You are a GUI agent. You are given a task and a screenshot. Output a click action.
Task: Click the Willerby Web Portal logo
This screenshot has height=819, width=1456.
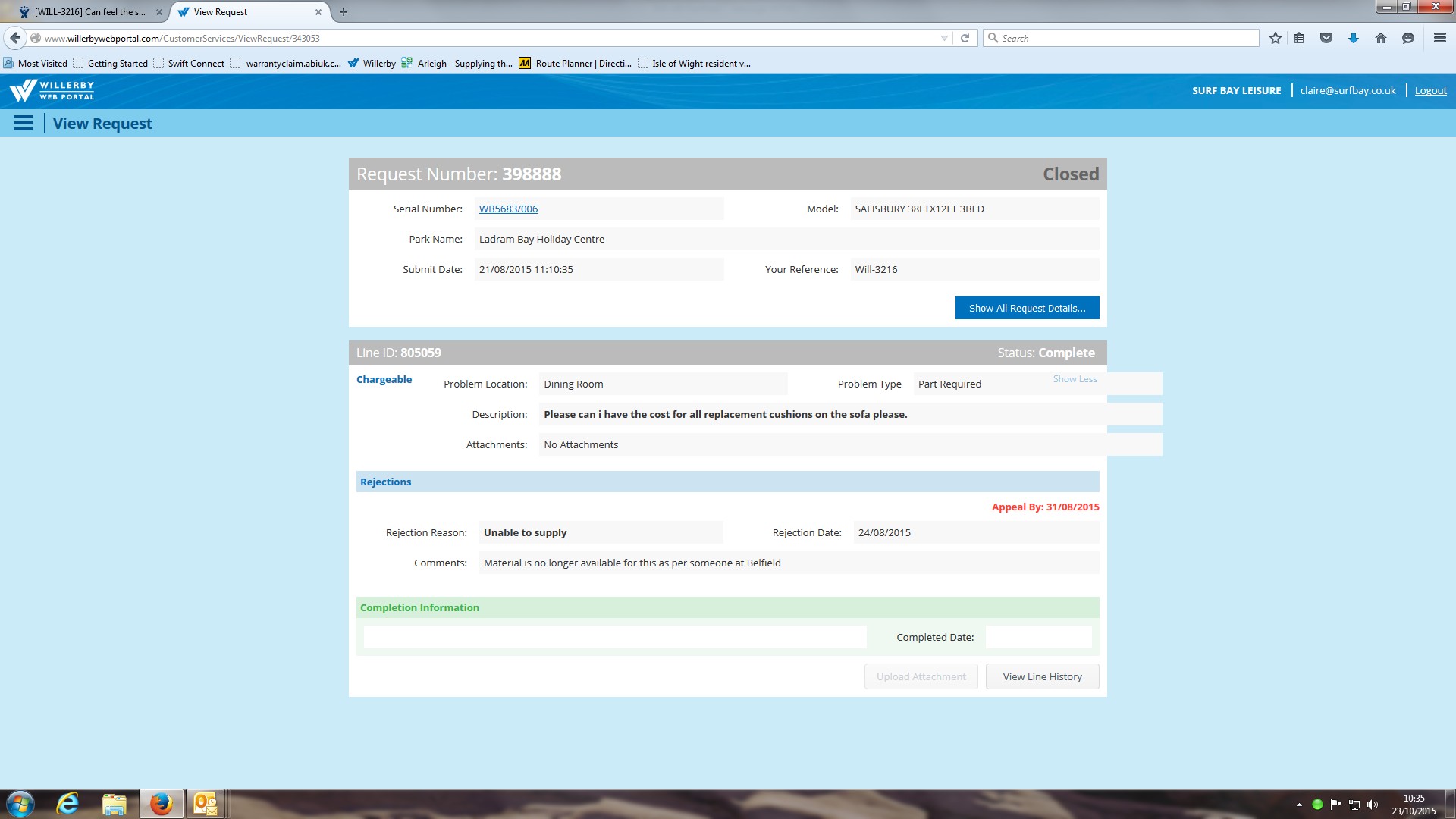[52, 91]
